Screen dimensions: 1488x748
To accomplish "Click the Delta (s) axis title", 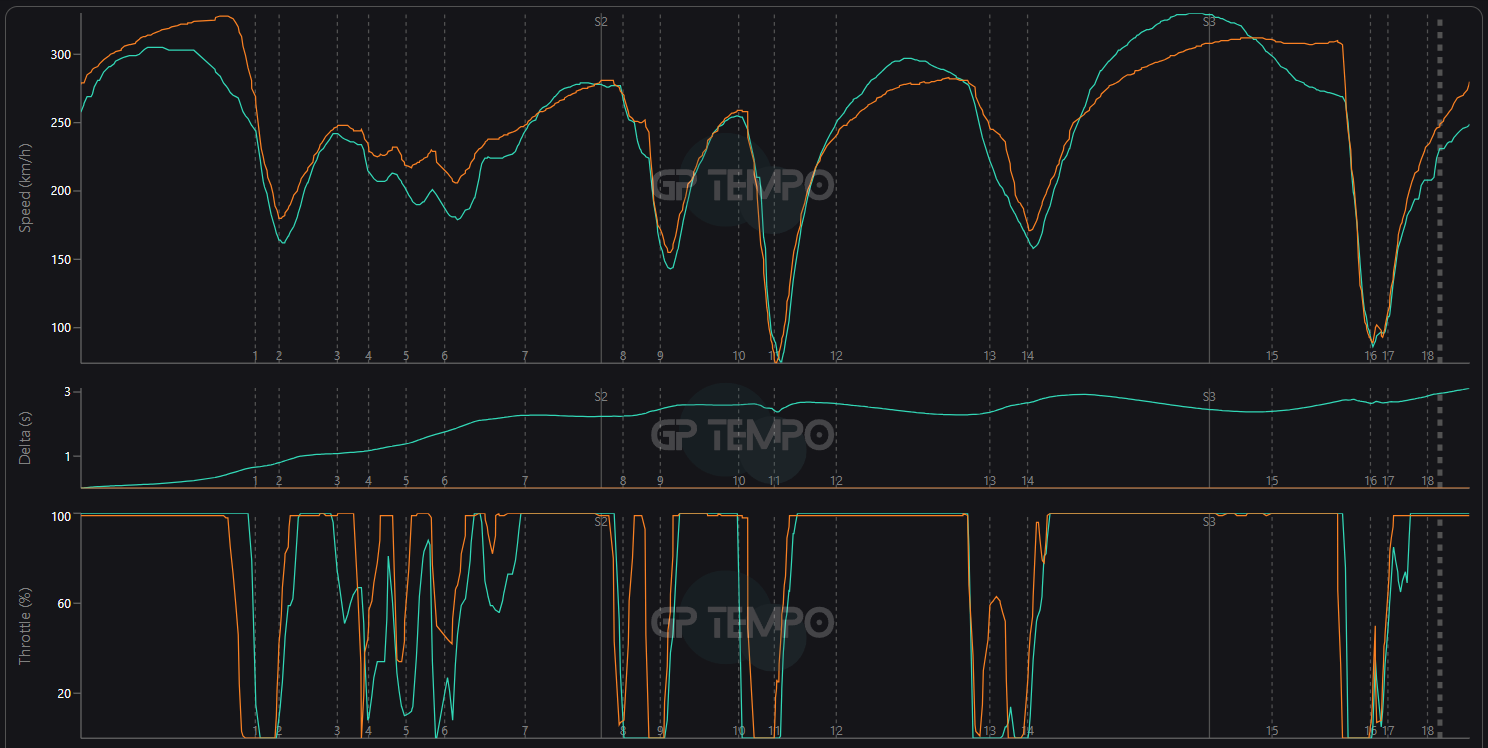I will [26, 437].
